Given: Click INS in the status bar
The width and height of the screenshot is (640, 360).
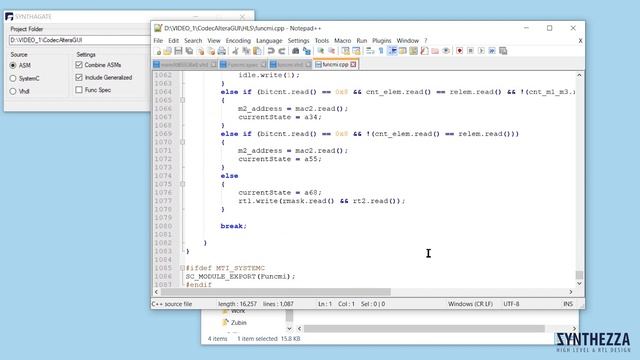Looking at the screenshot, I should pyautogui.click(x=568, y=304).
